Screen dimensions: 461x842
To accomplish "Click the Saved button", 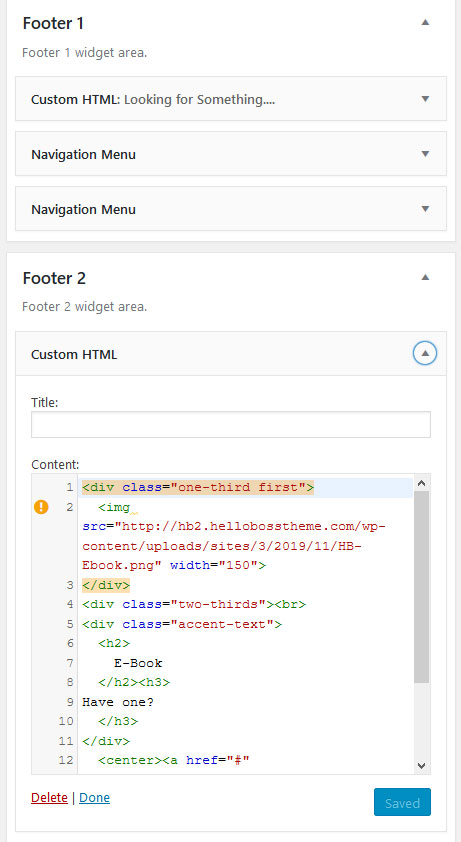I will tap(402, 802).
